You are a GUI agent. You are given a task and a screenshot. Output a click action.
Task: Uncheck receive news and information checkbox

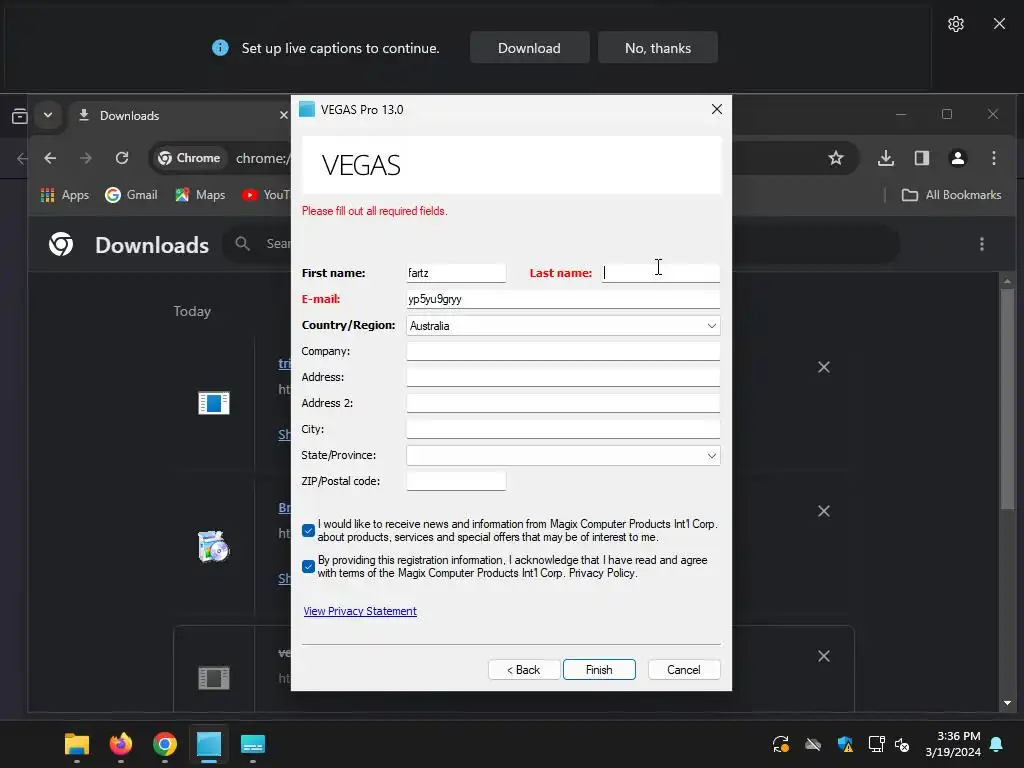(x=308, y=530)
